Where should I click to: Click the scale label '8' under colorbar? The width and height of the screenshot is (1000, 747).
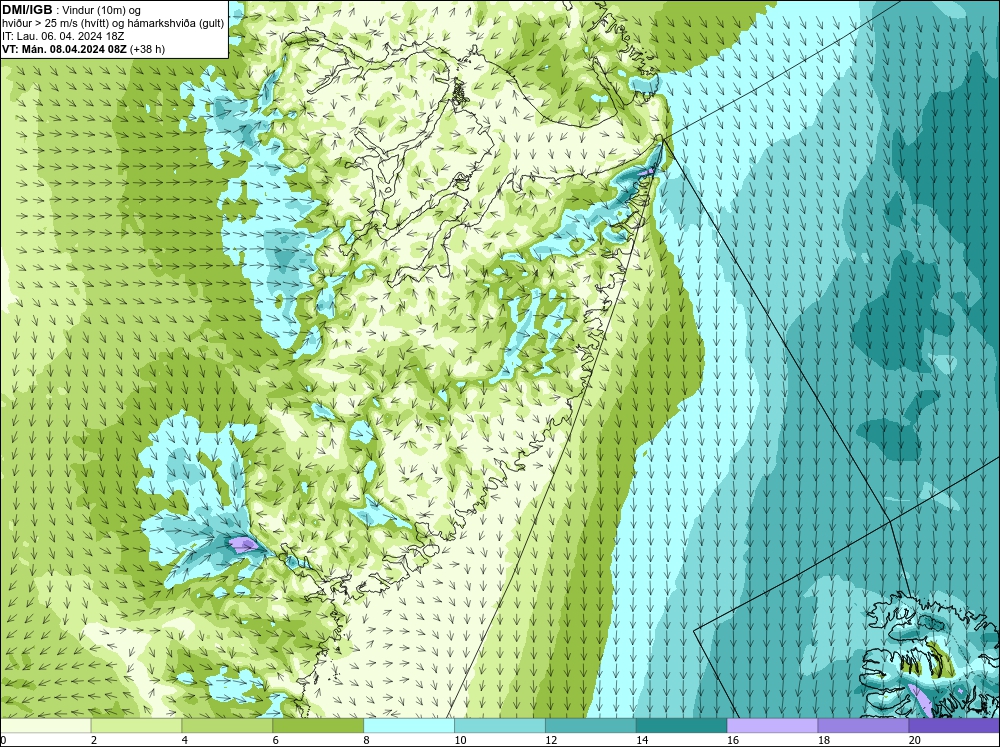pyautogui.click(x=367, y=740)
